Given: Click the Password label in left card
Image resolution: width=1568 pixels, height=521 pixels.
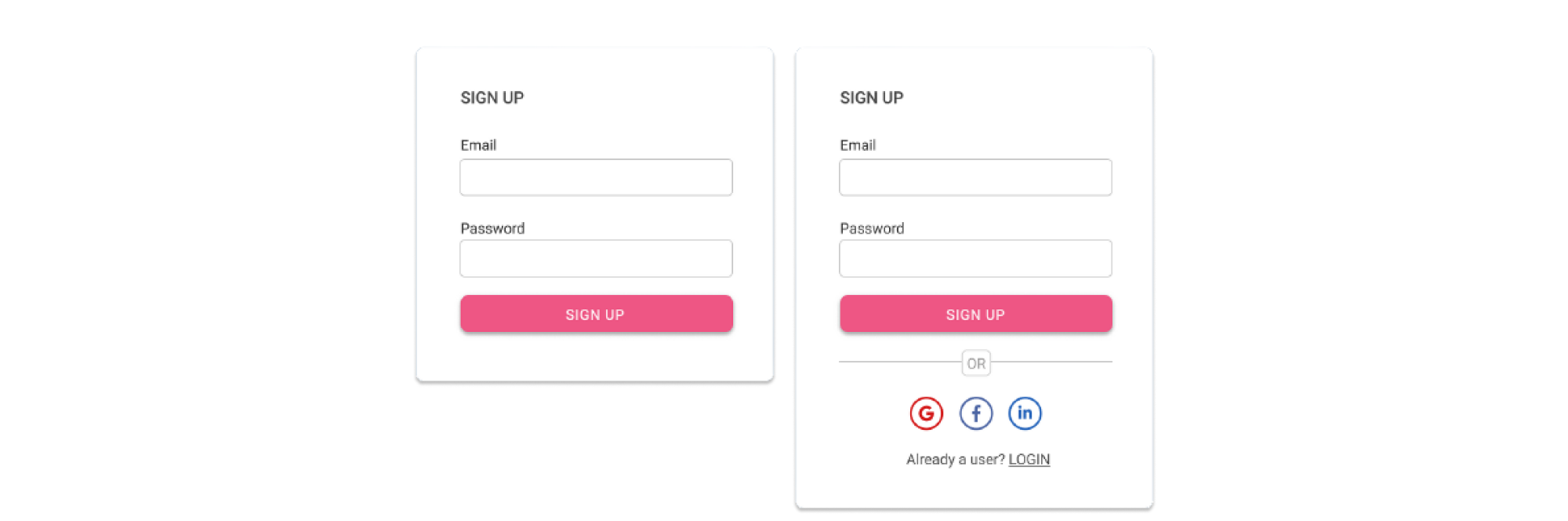Looking at the screenshot, I should [x=492, y=228].
